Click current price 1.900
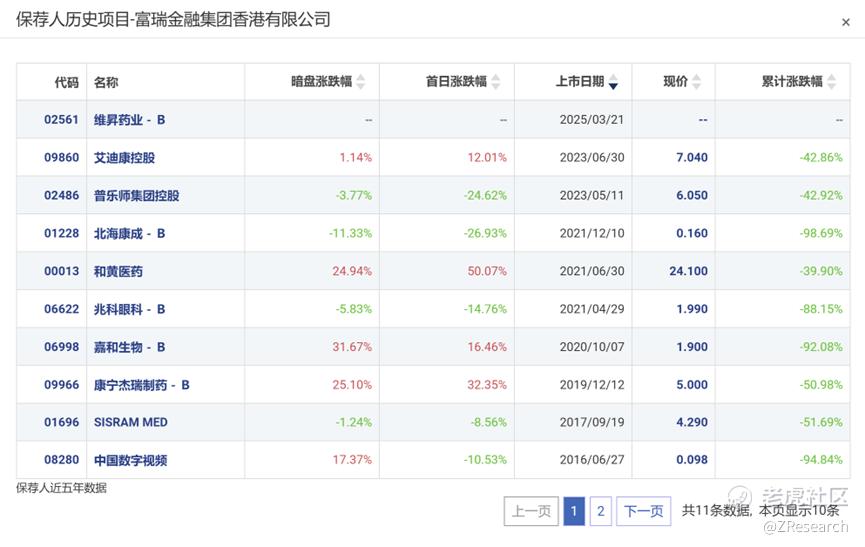Screen dimensions: 865x547 pos(692,347)
